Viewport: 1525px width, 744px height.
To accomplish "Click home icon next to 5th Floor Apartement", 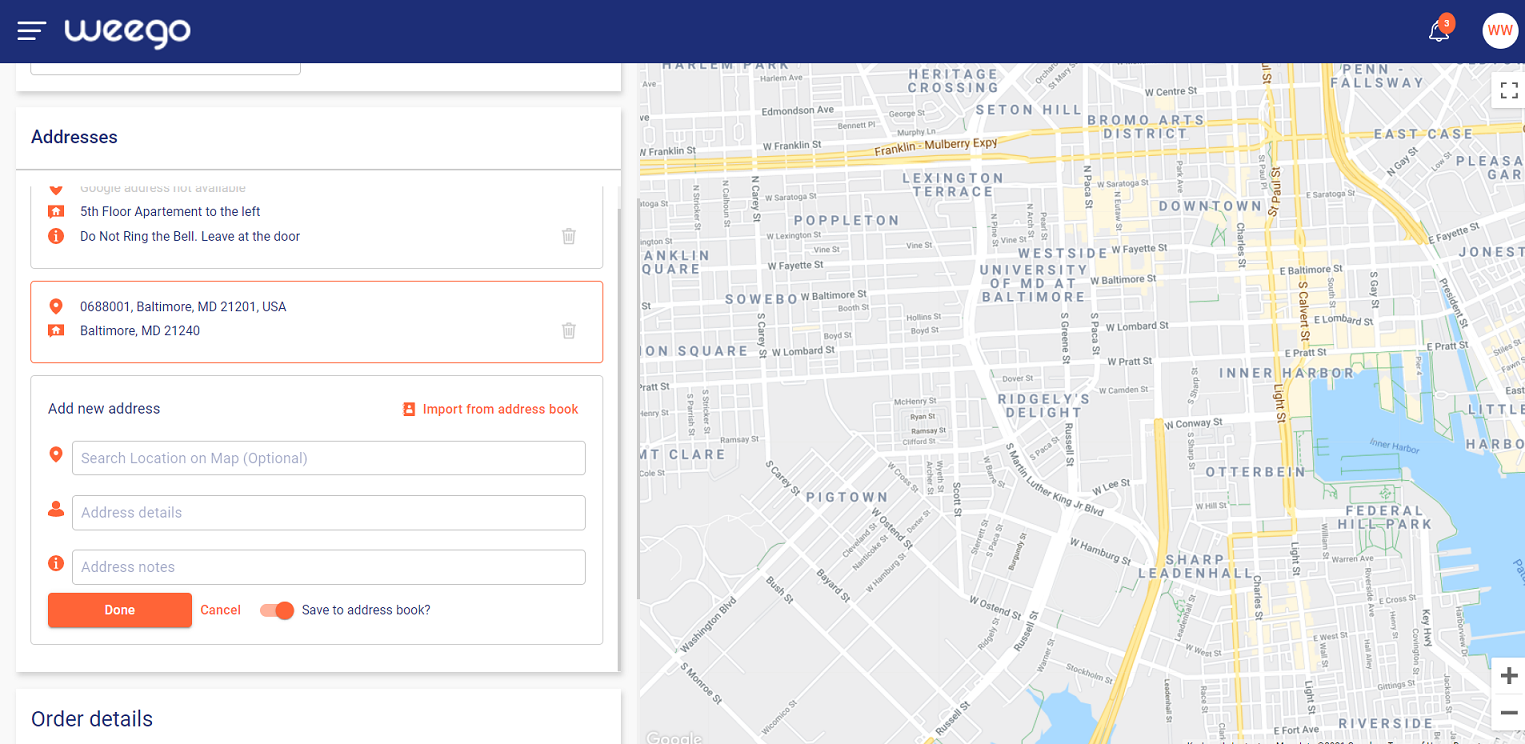I will 56,211.
